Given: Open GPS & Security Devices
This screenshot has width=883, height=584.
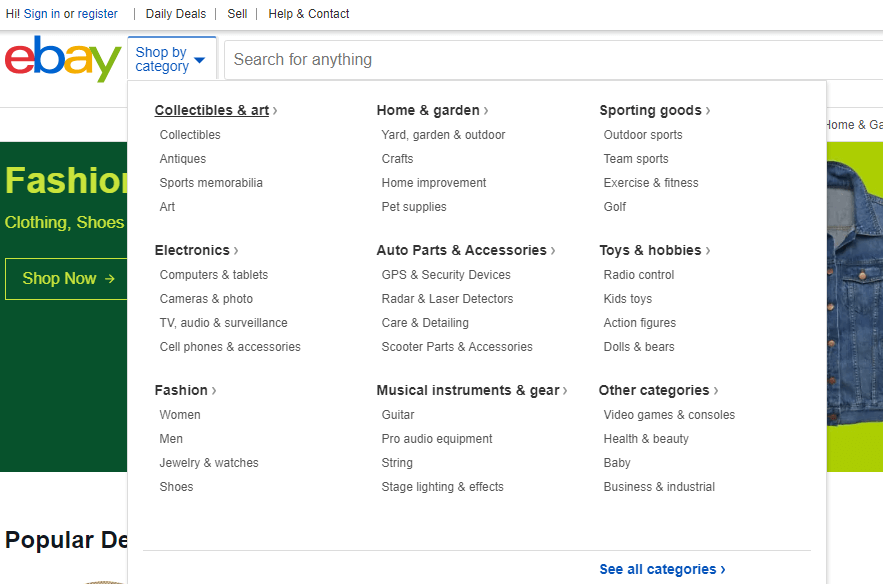Looking at the screenshot, I should click(446, 275).
